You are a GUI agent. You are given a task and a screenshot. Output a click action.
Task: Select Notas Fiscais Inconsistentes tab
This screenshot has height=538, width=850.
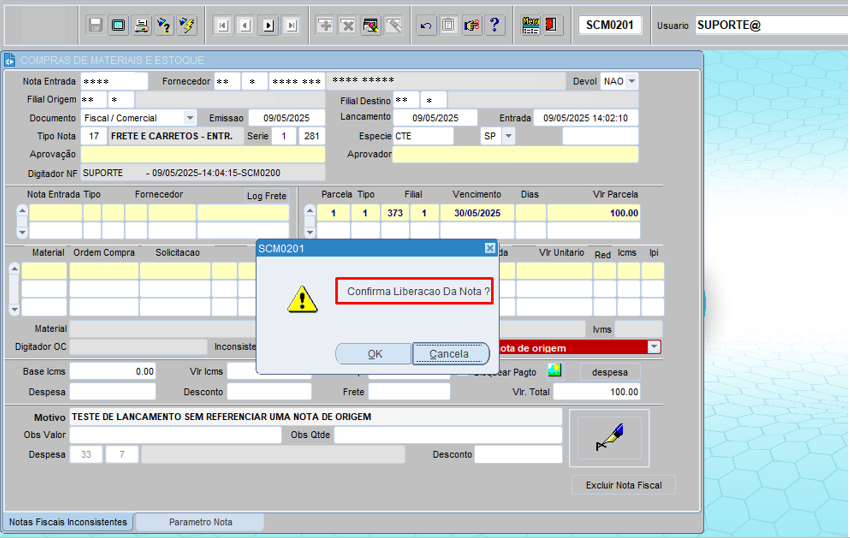click(x=68, y=522)
